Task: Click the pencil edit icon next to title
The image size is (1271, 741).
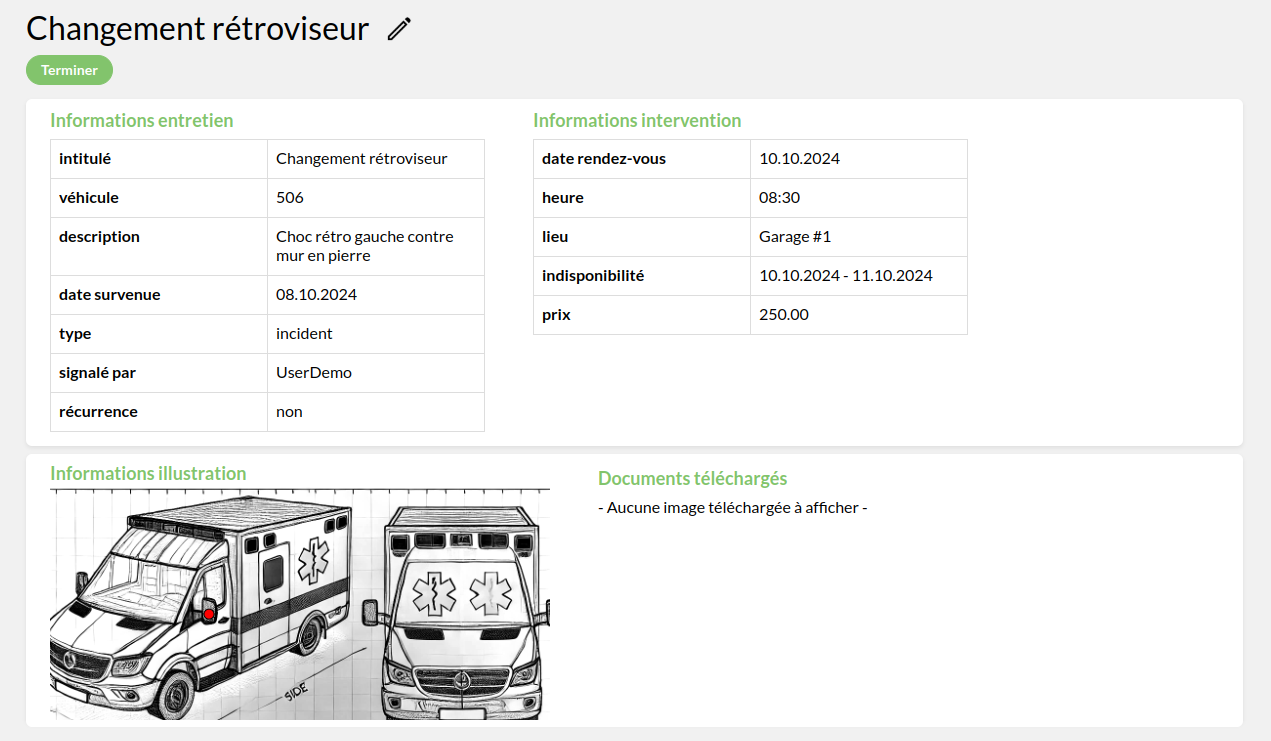Action: point(397,28)
